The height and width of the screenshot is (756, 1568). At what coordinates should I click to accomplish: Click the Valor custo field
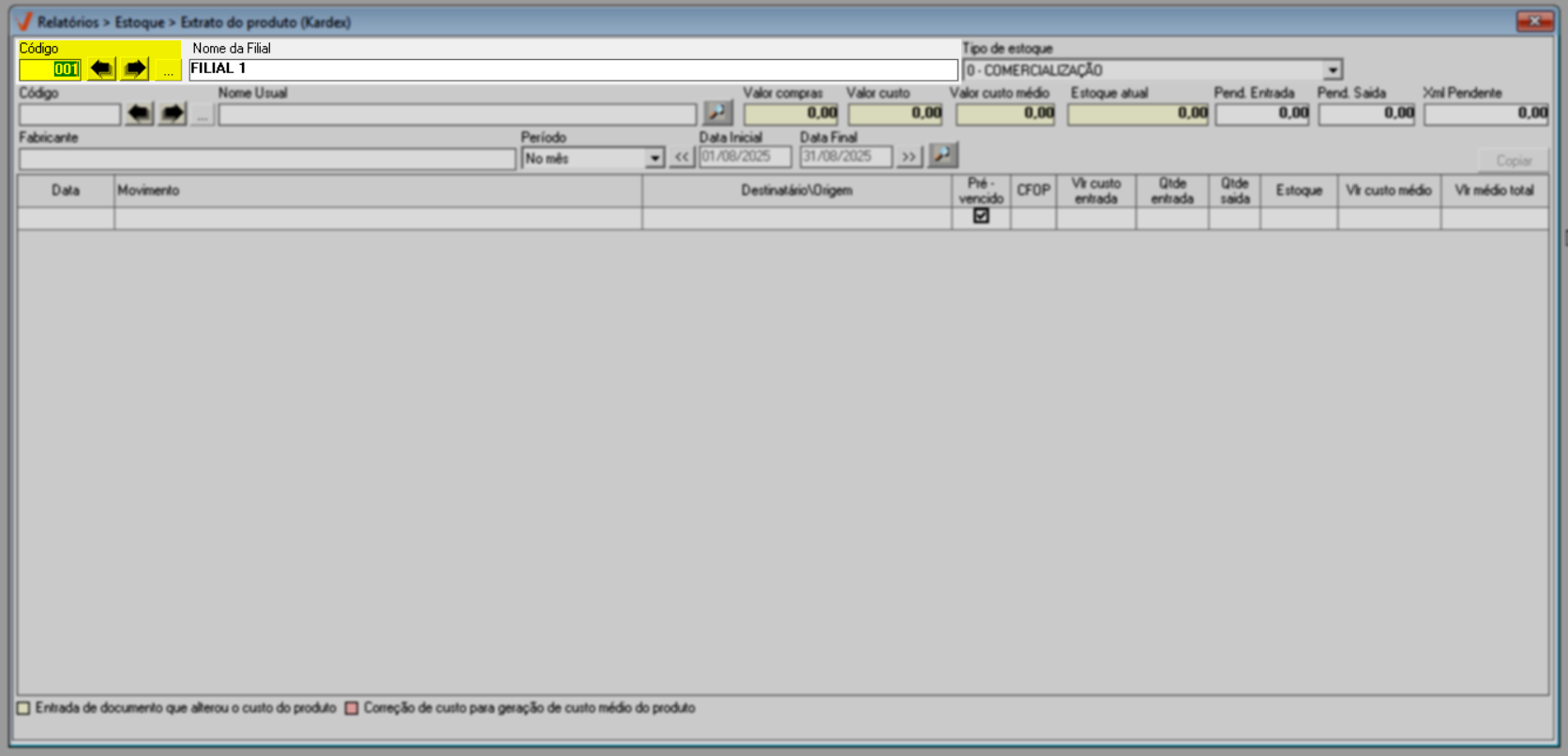(896, 113)
